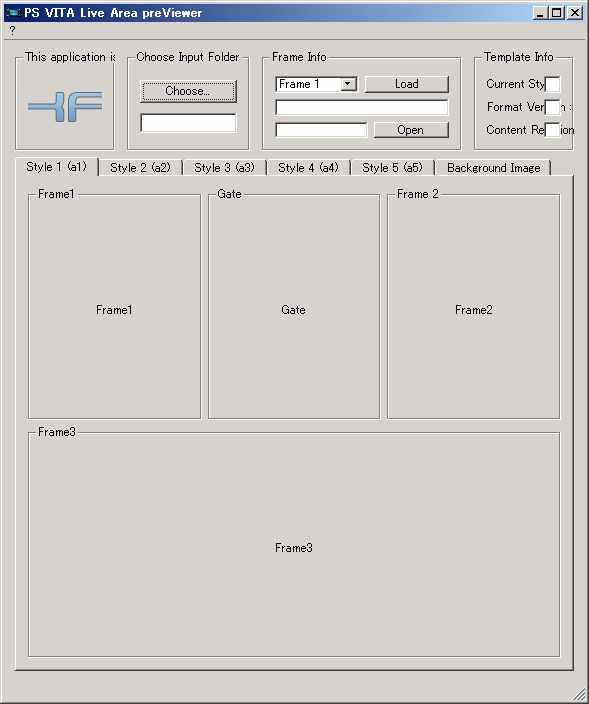Switch to the Style 5 (a5) tab

392,168
